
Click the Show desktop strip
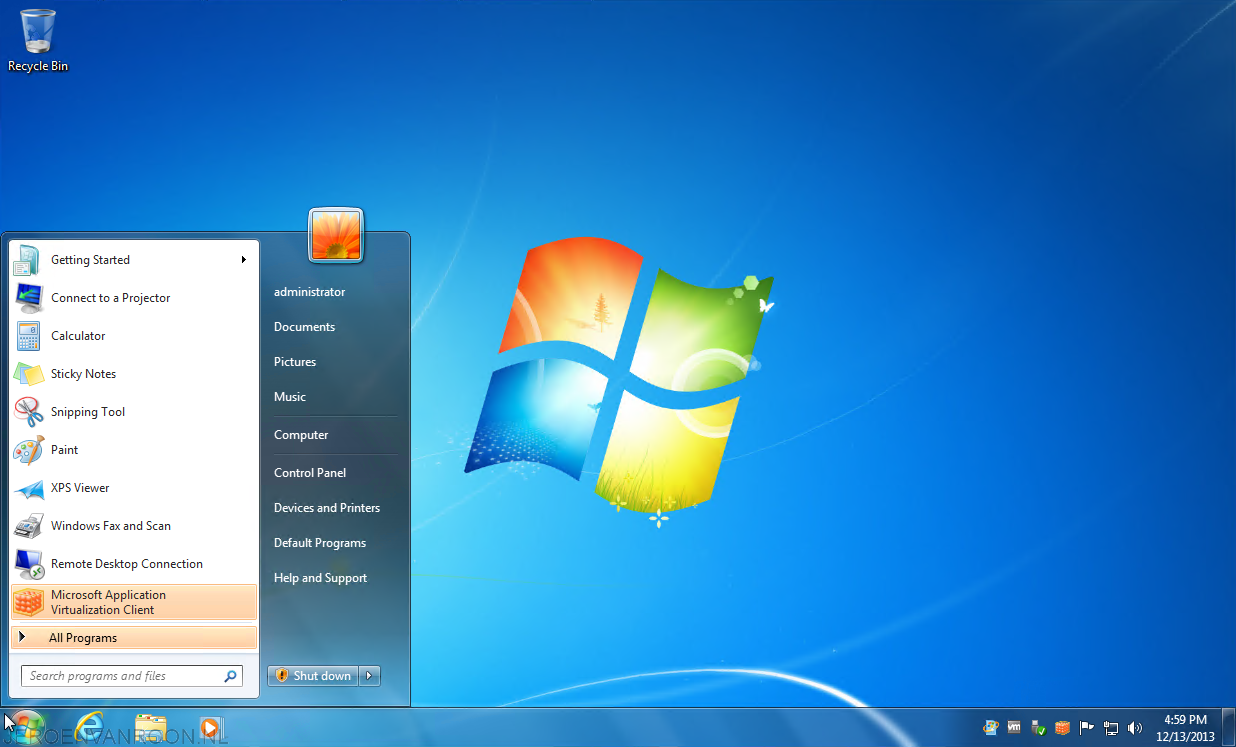pos(1229,728)
